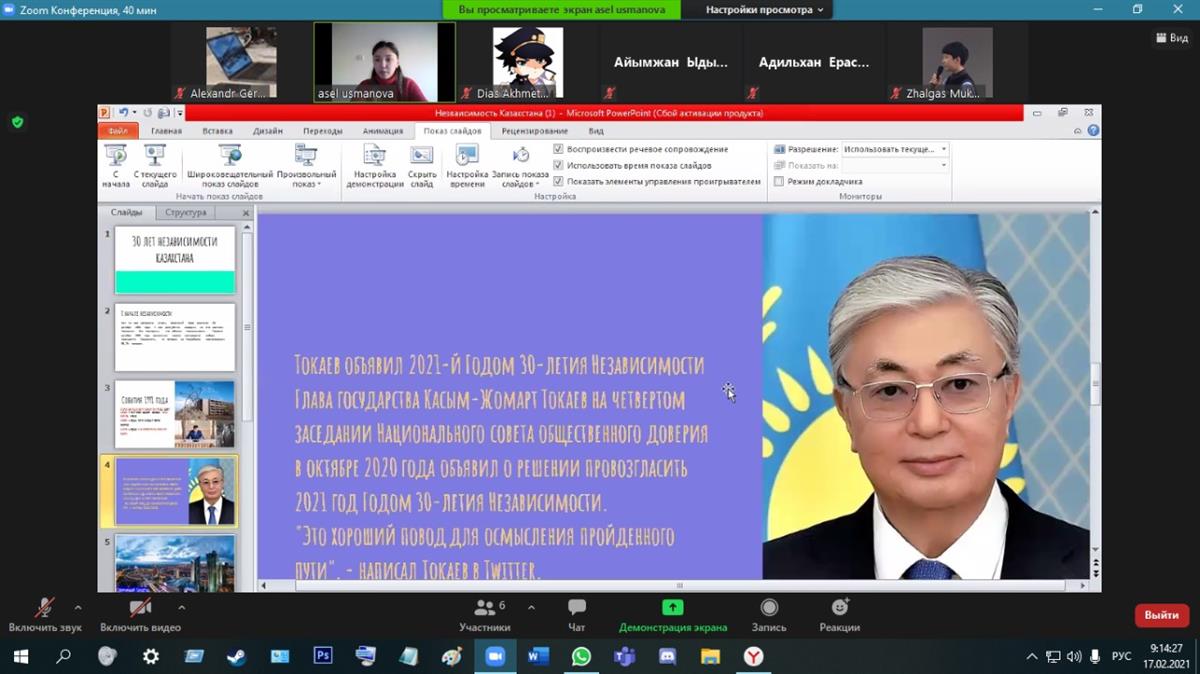Expand audio options arrow beside microphone
Viewport: 1200px width, 674px height.
78,607
